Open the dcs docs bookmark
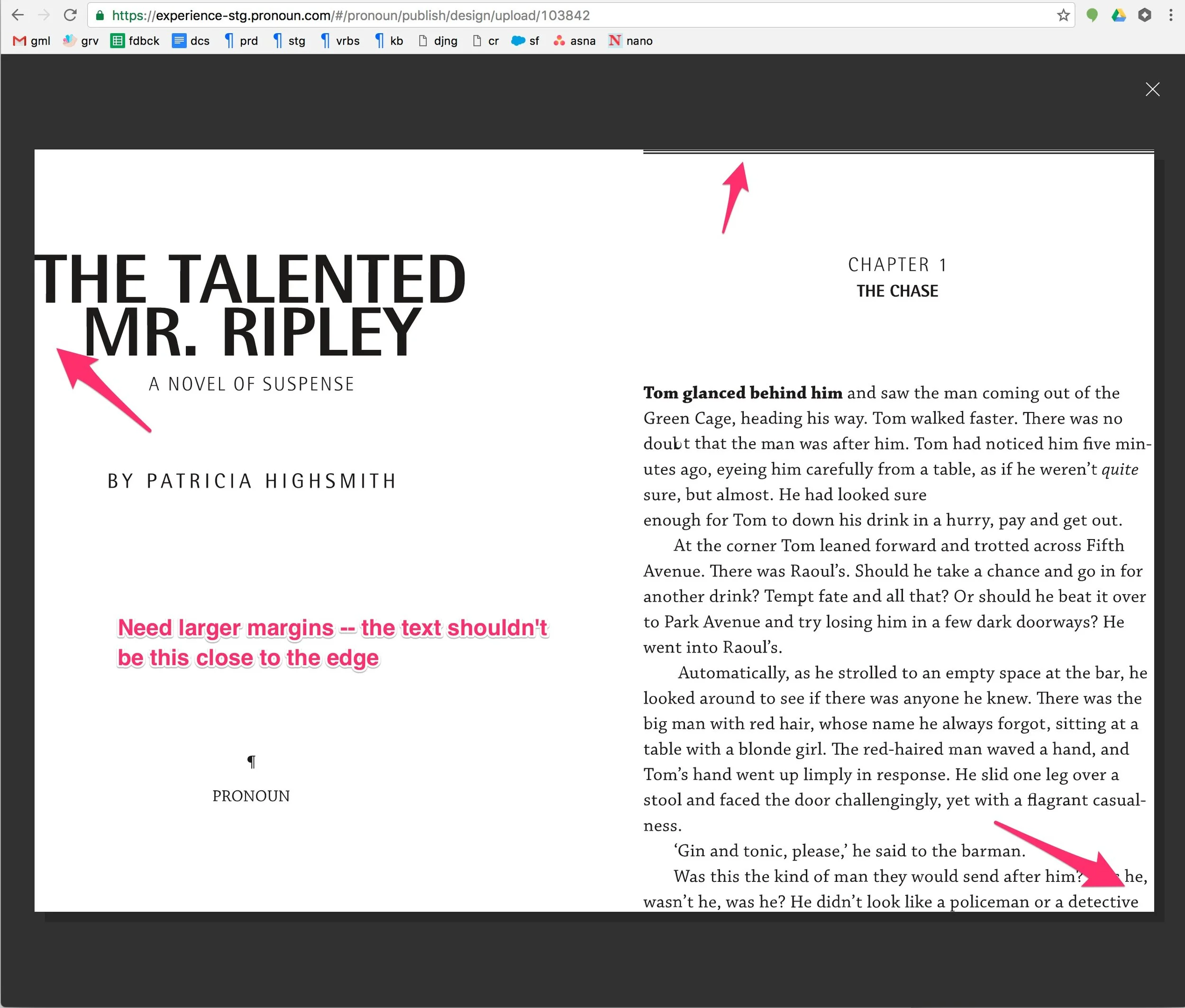The height and width of the screenshot is (1008, 1185). tap(191, 41)
